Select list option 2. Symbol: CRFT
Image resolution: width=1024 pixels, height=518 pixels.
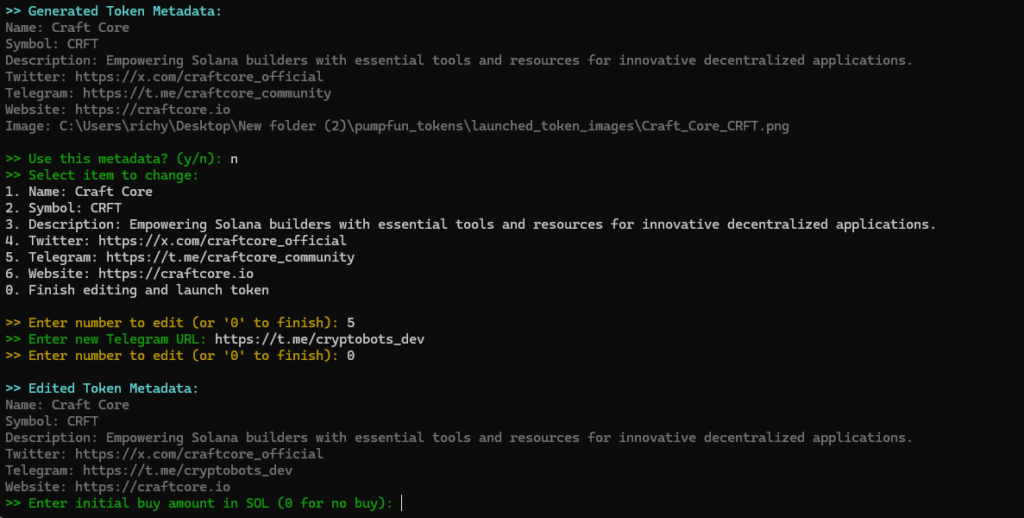tap(63, 208)
